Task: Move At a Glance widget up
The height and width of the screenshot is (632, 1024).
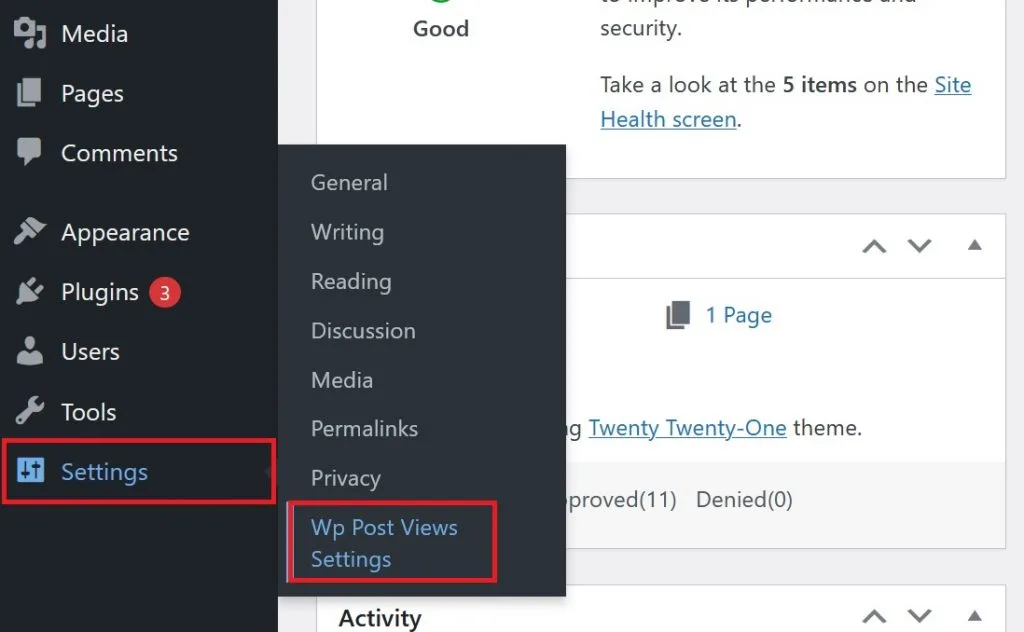Action: (874, 246)
